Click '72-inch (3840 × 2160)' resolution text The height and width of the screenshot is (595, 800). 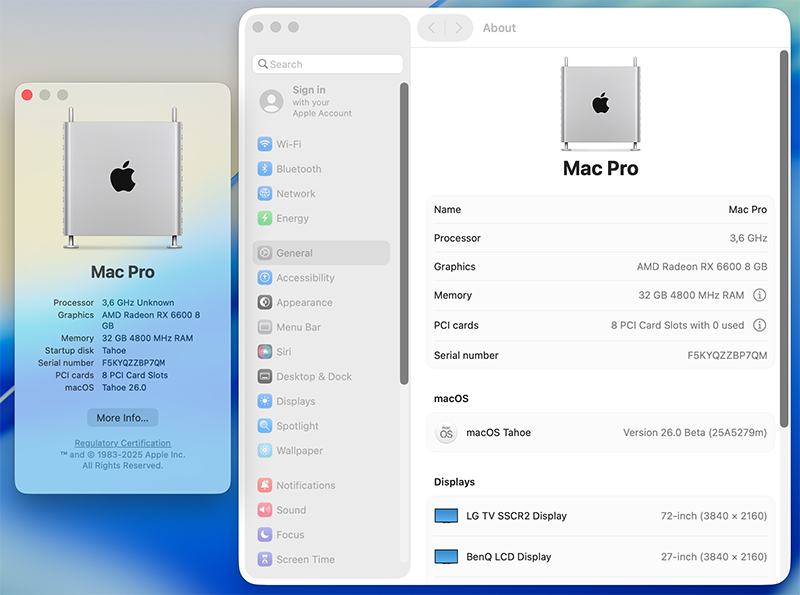(714, 516)
